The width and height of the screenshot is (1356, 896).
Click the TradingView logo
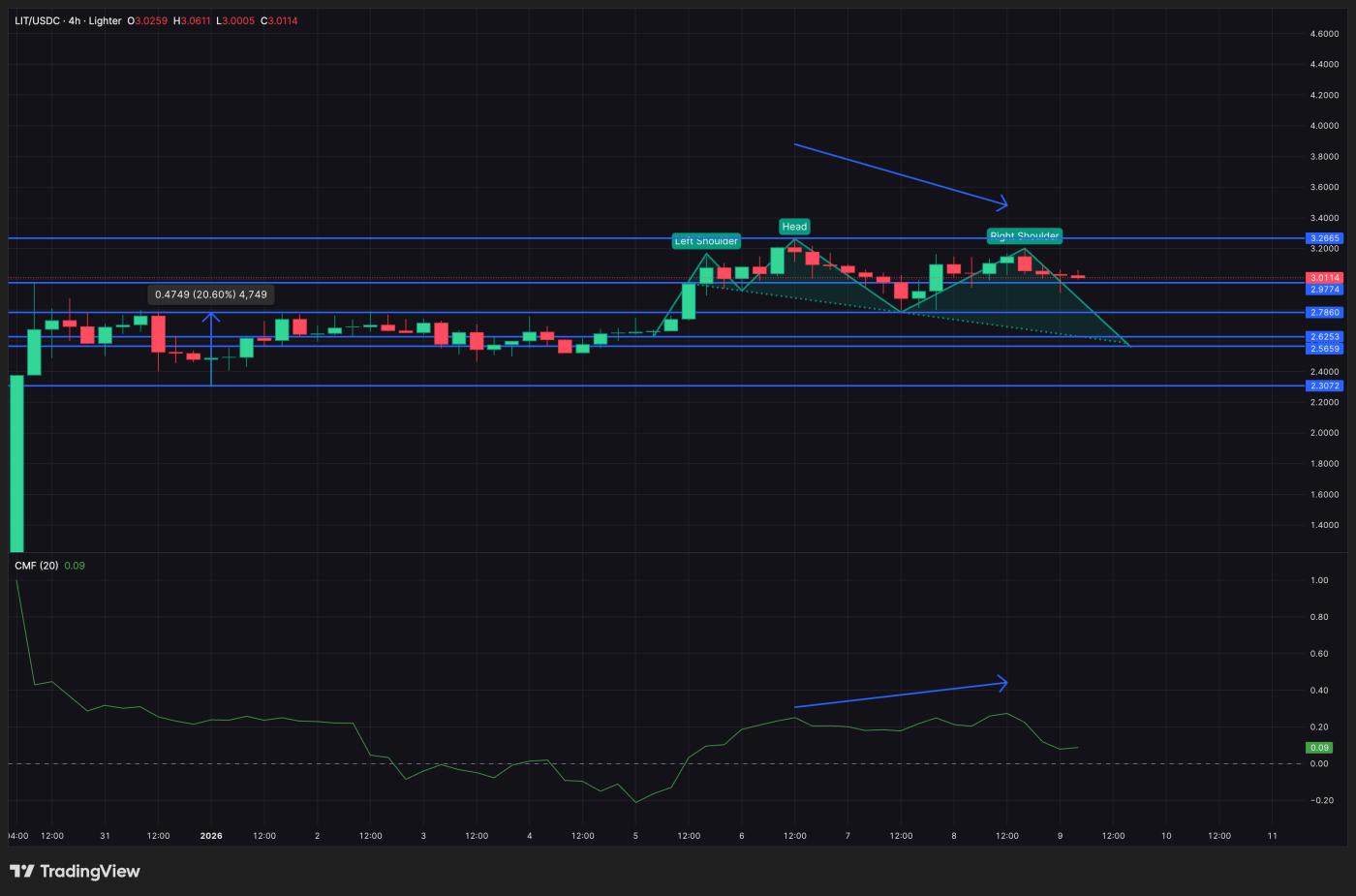[76, 871]
